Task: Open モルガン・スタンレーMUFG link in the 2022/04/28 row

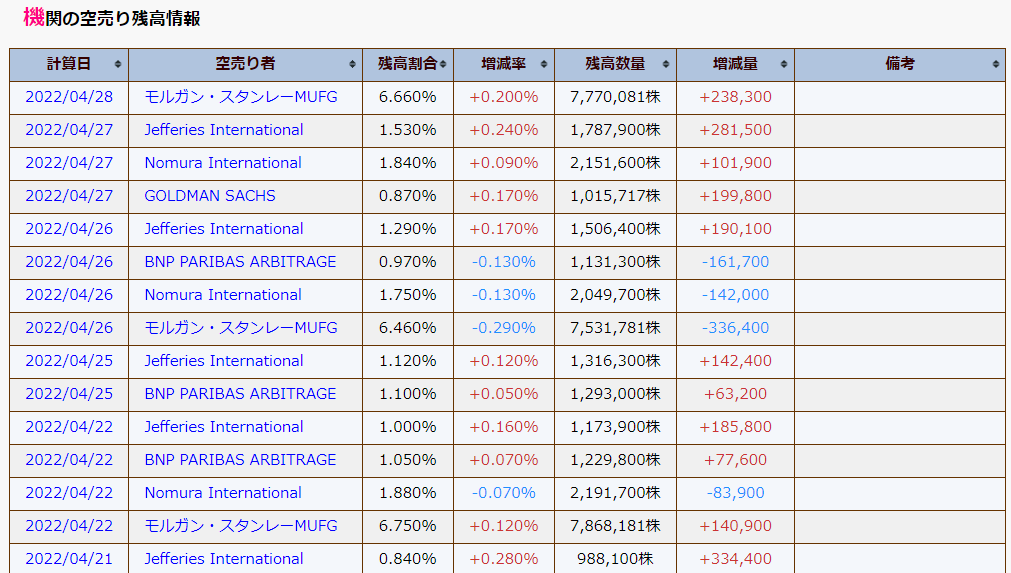Action: coord(241,97)
